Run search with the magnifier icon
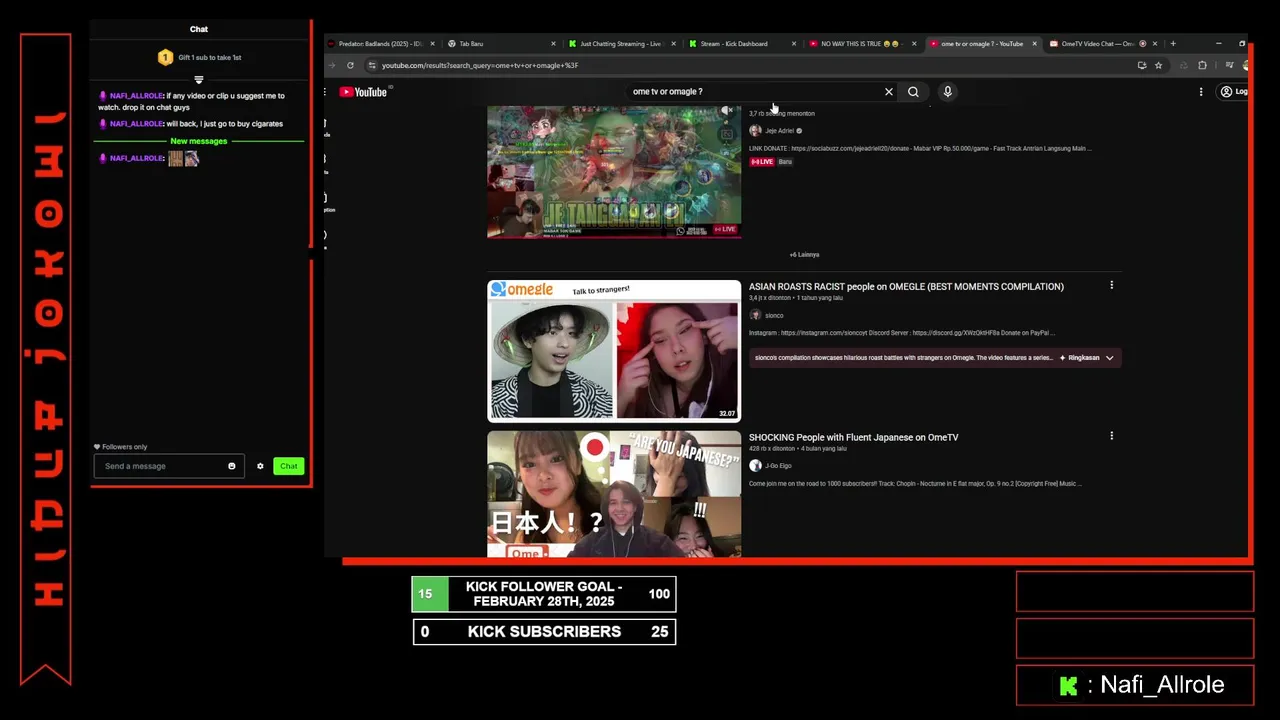 click(x=913, y=92)
